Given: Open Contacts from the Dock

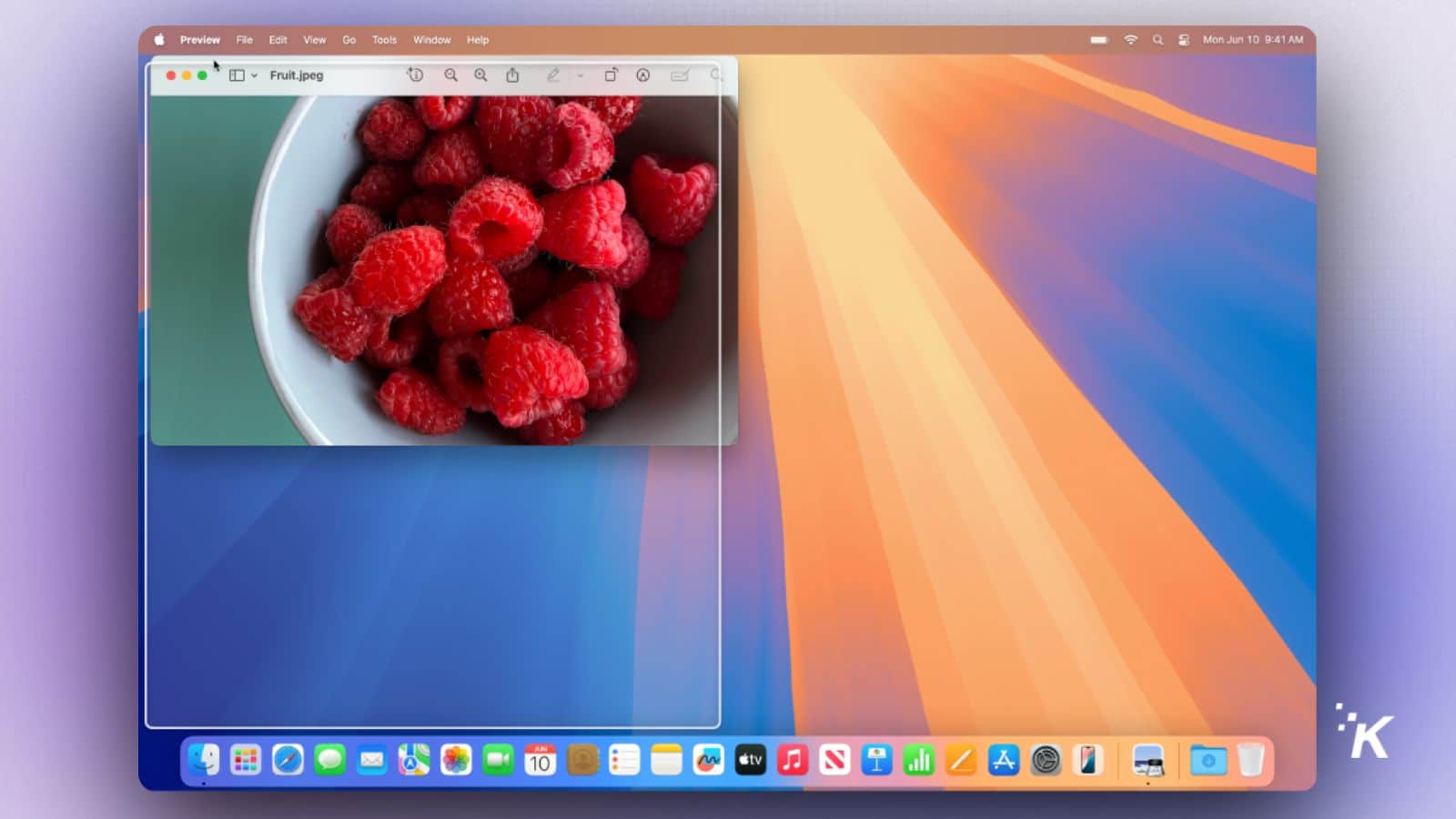Looking at the screenshot, I should coord(582,760).
